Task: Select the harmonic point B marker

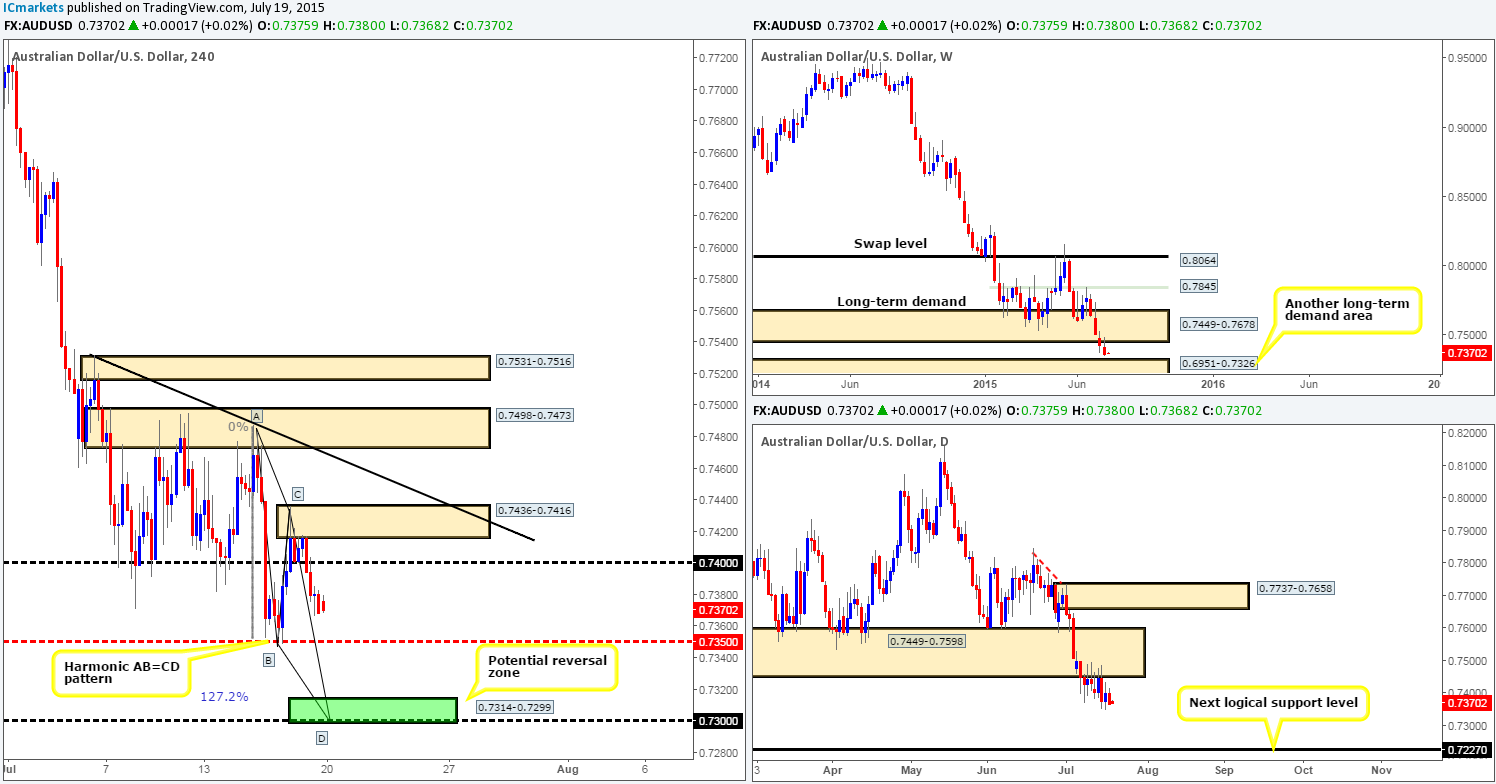Action: point(269,660)
